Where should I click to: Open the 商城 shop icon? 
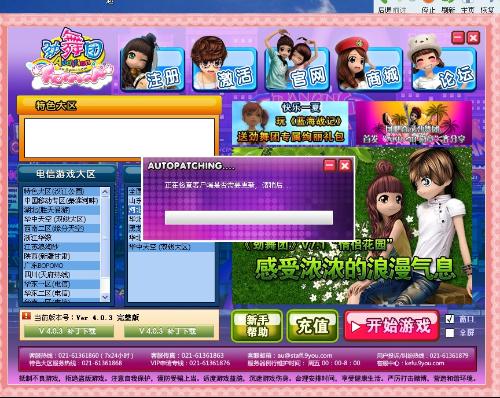pos(370,64)
